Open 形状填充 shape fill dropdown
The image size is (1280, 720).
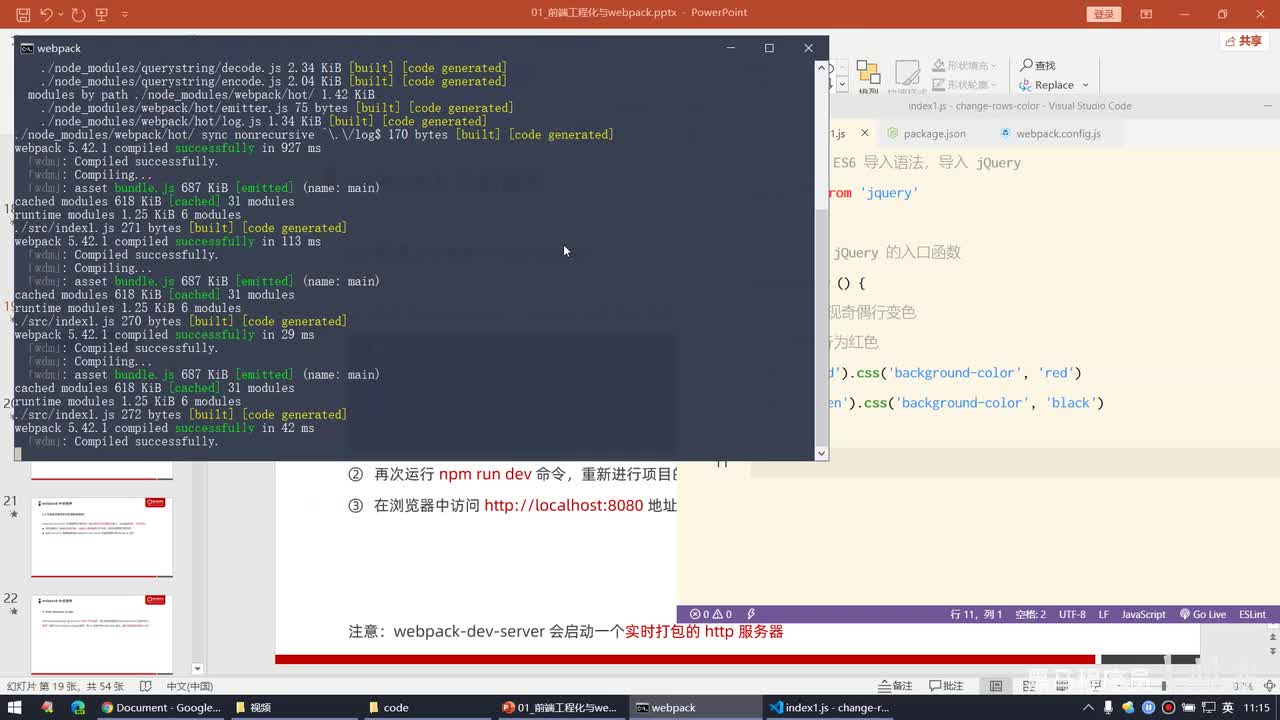pyautogui.click(x=966, y=66)
